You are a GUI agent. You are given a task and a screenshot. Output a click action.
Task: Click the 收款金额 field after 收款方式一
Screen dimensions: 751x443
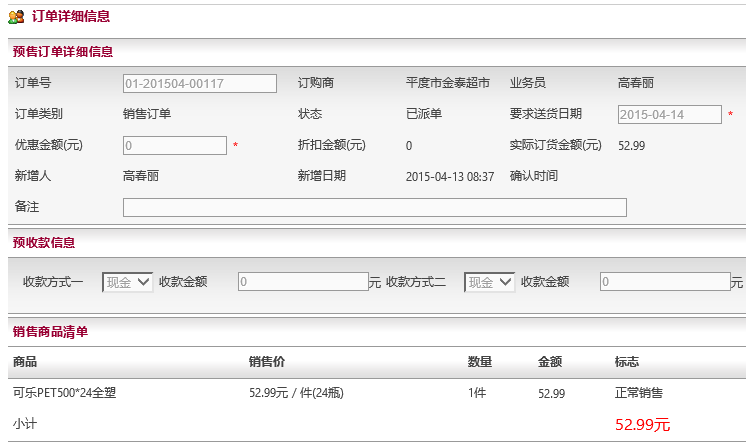(303, 282)
